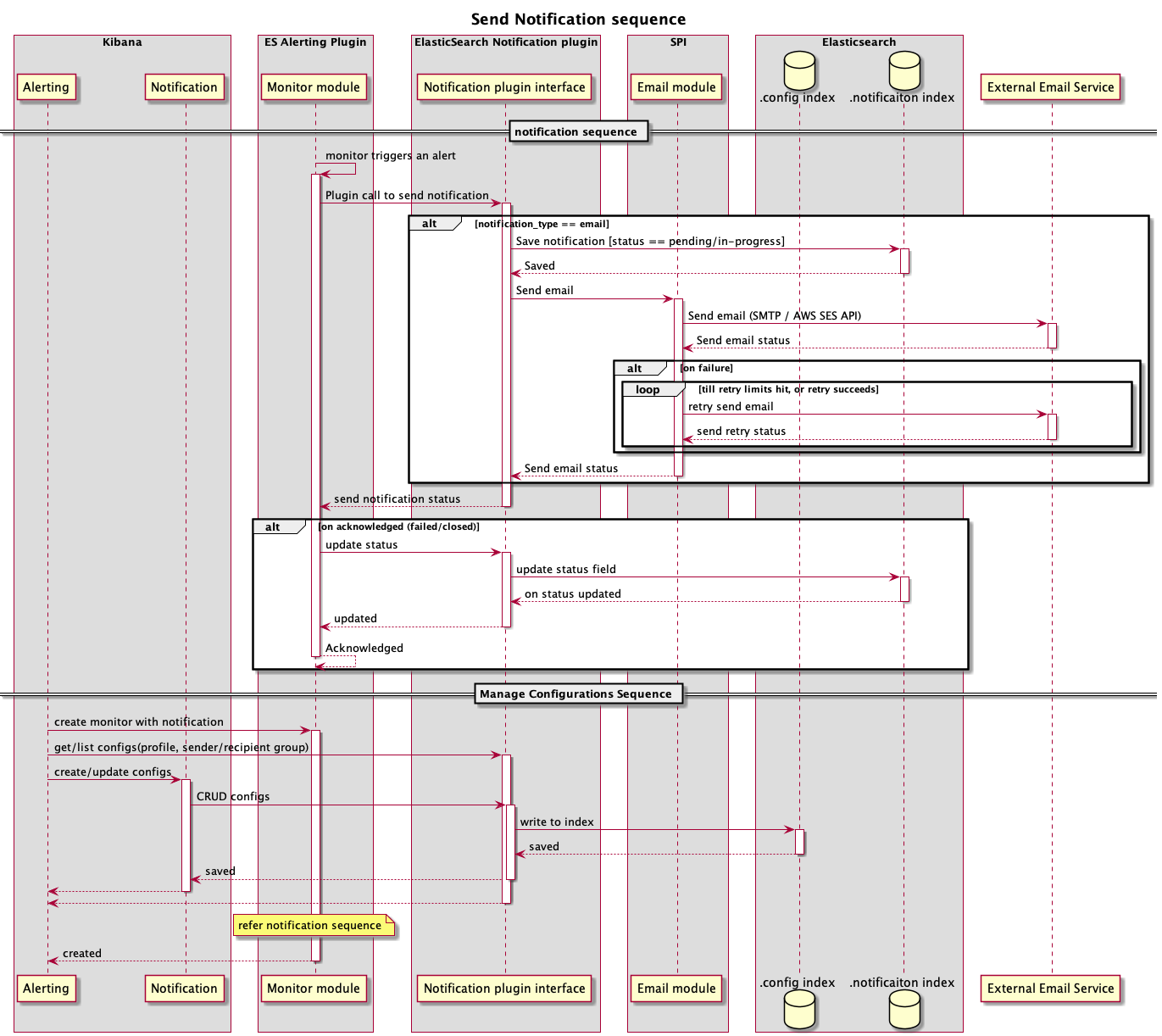Viewport: 1162px width, 1036px height.
Task: Select the top Notification plugin interface box
Action: (504, 87)
